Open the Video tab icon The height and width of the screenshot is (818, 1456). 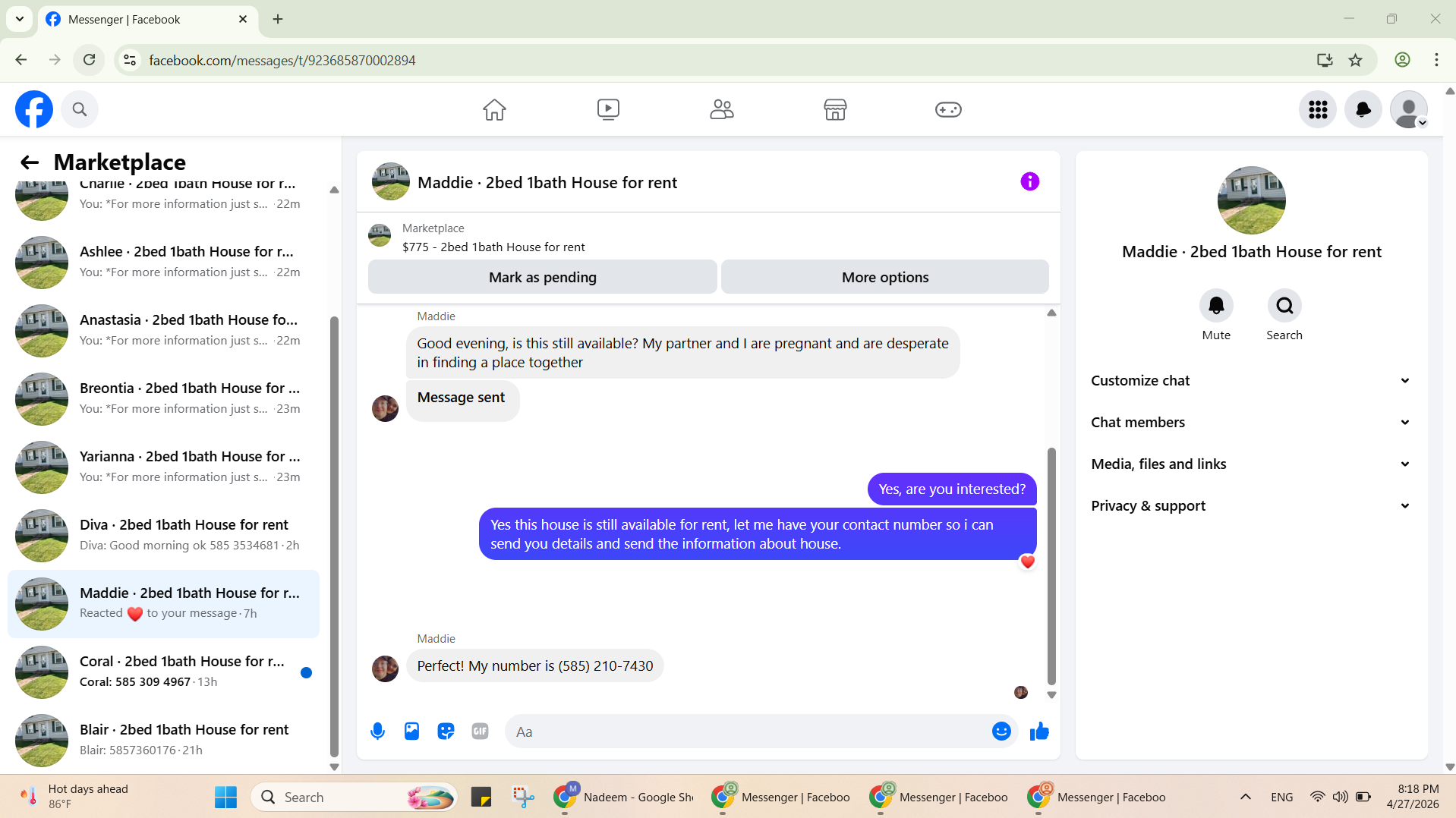[x=608, y=109]
